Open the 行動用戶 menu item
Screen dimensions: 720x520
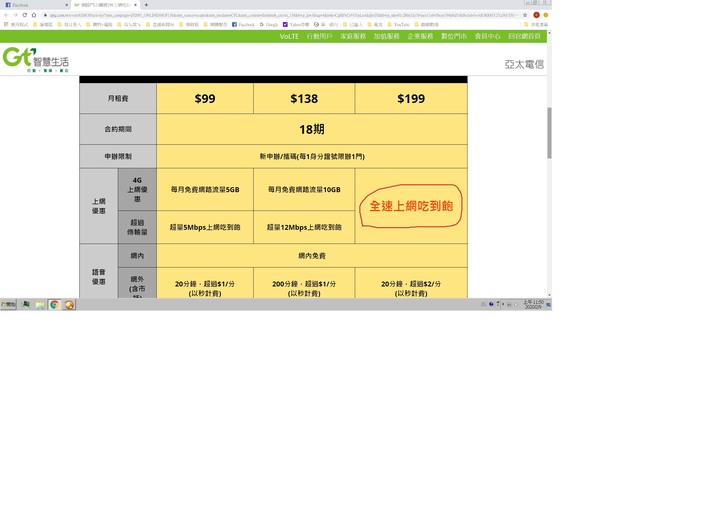pyautogui.click(x=319, y=36)
